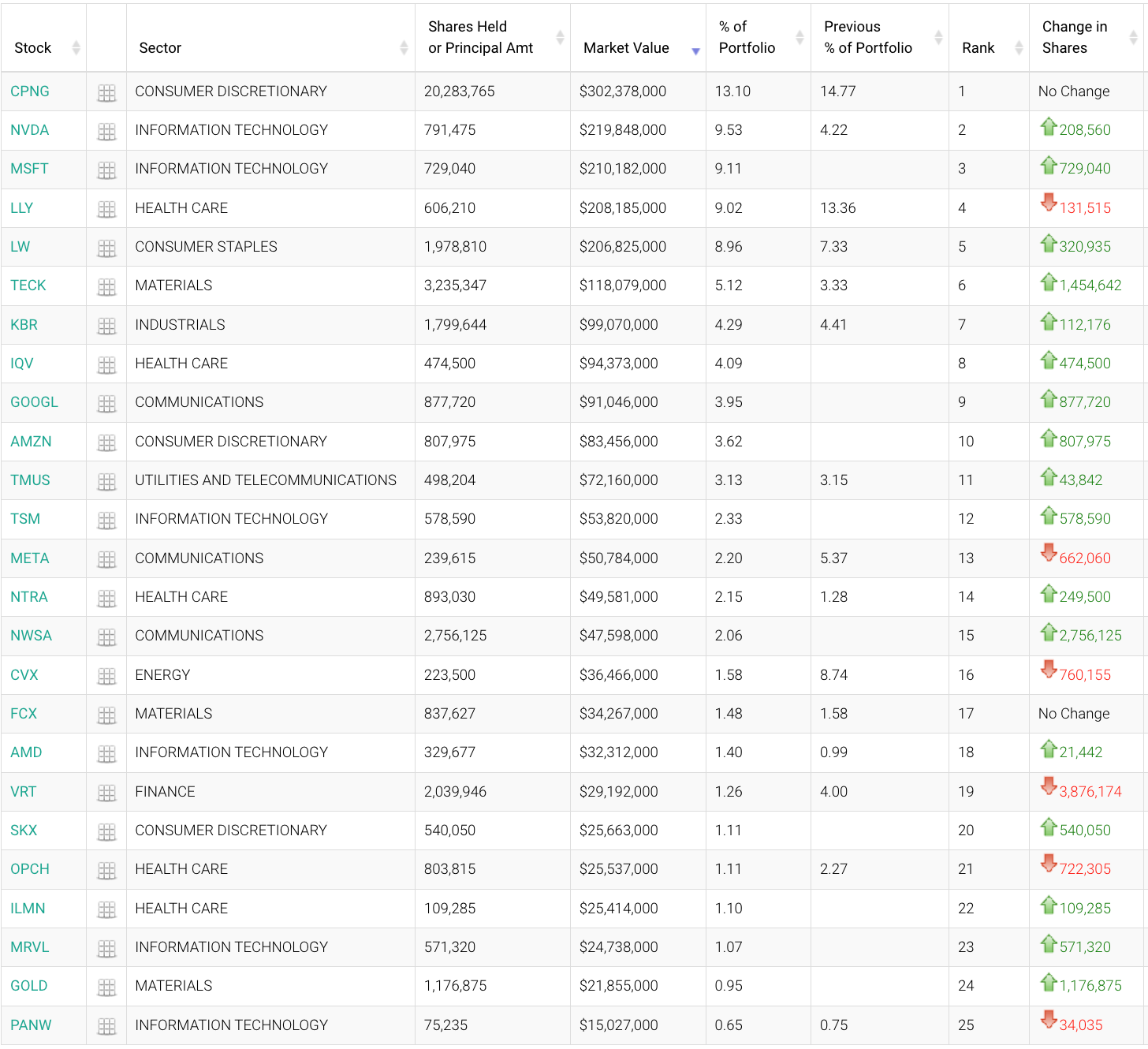Open the PANW stock link
The width and height of the screenshot is (1148, 1049).
[31, 1025]
